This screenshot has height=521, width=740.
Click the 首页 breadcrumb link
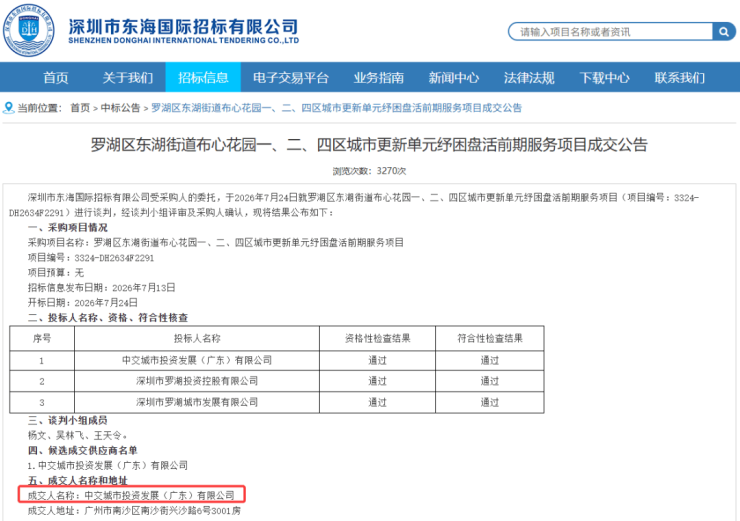tap(80, 108)
